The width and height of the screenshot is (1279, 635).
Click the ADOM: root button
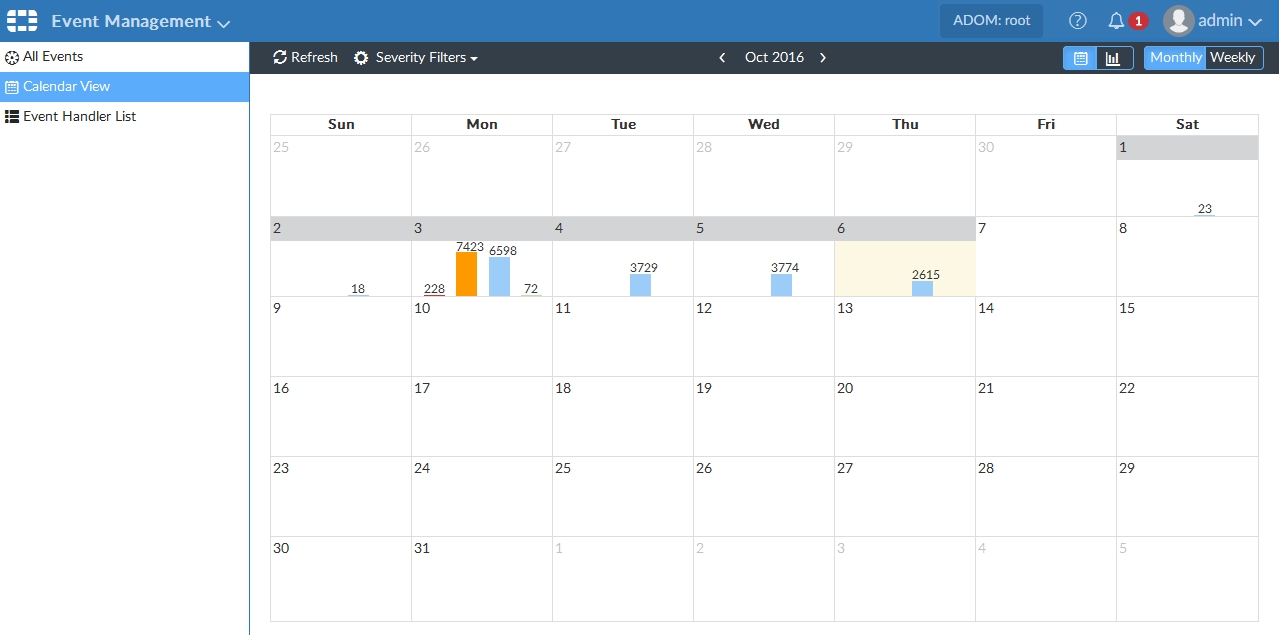[x=991, y=20]
